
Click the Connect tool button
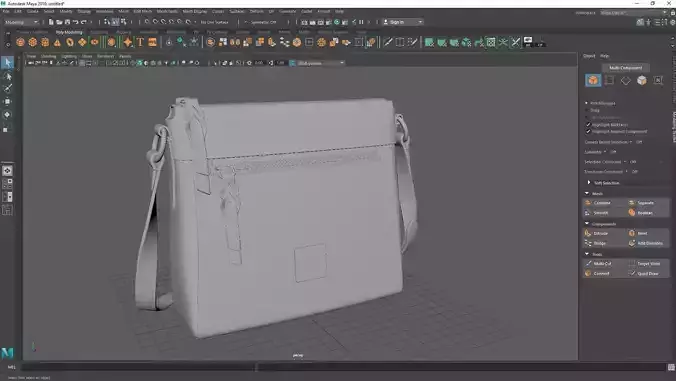tap(604, 273)
